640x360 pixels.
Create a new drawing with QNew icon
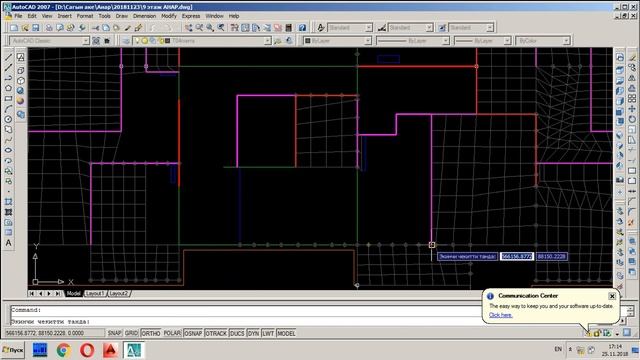(14, 28)
